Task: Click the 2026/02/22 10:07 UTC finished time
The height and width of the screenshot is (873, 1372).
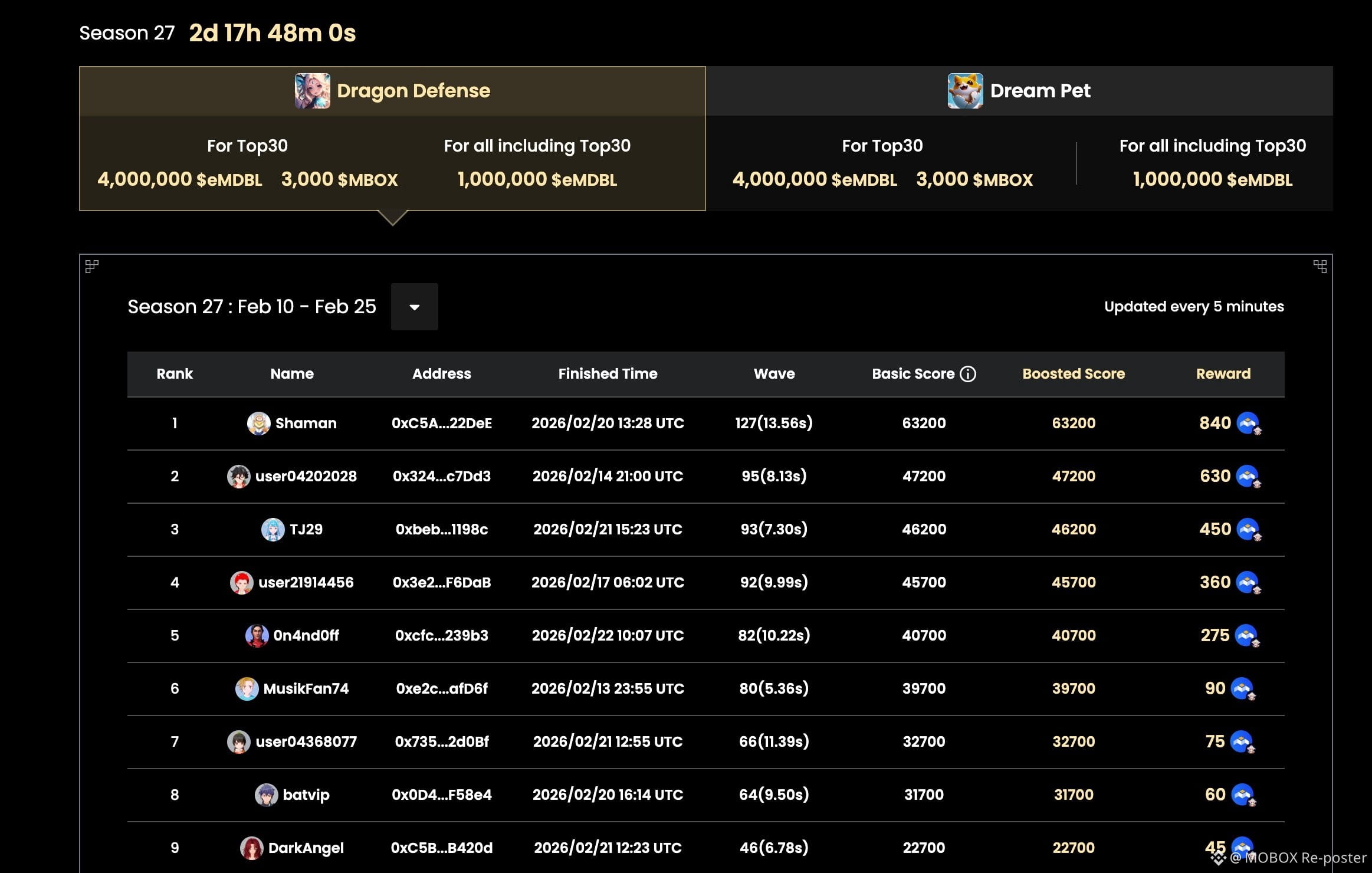Action: 608,635
